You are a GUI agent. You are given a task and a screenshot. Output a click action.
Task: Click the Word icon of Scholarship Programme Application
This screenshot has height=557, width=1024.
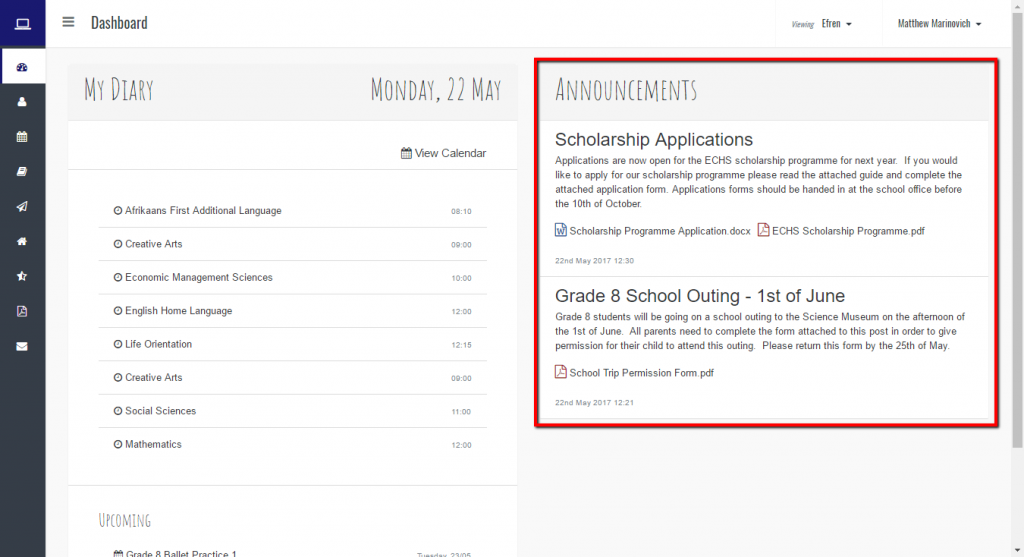click(x=560, y=230)
